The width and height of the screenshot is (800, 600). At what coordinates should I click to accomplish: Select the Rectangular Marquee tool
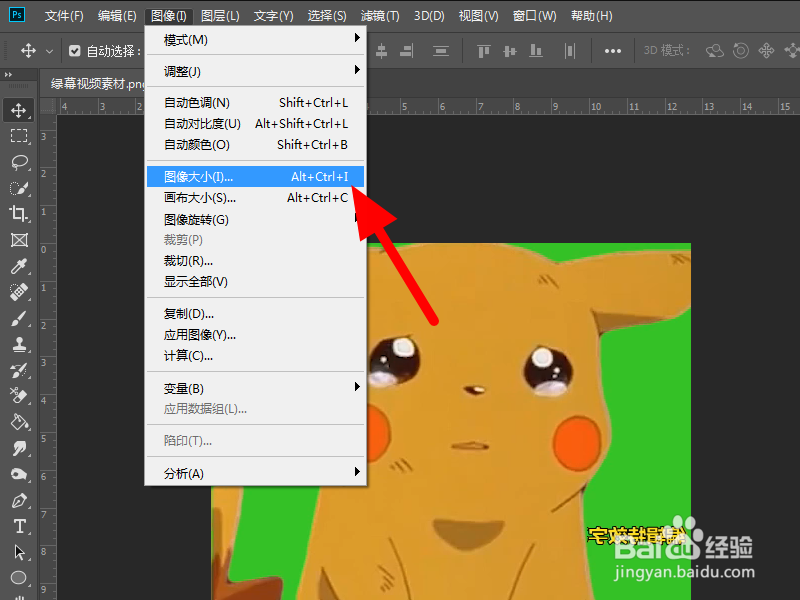point(19,136)
